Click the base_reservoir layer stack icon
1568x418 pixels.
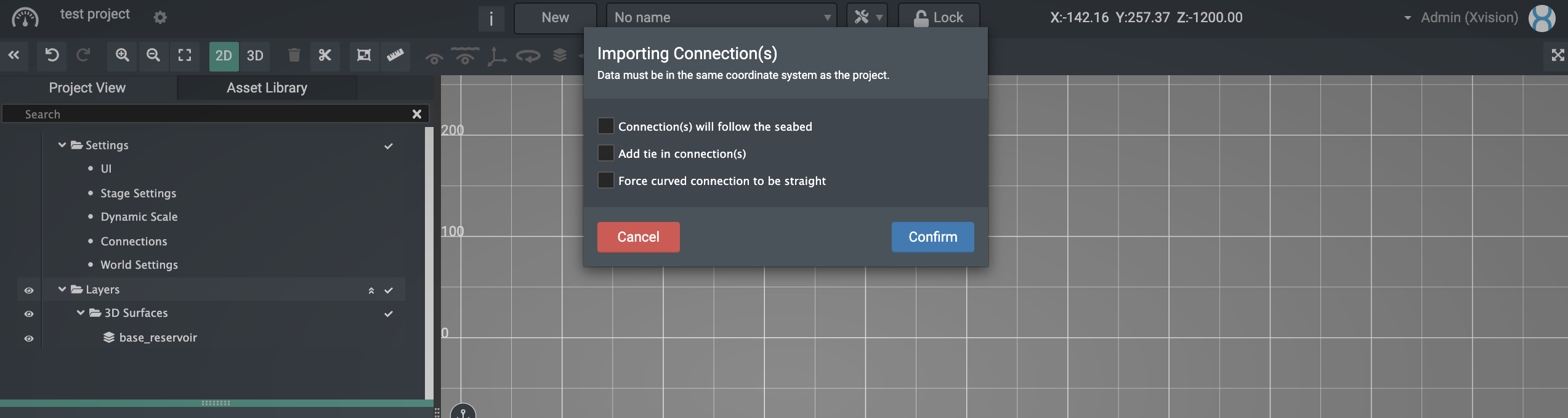109,337
